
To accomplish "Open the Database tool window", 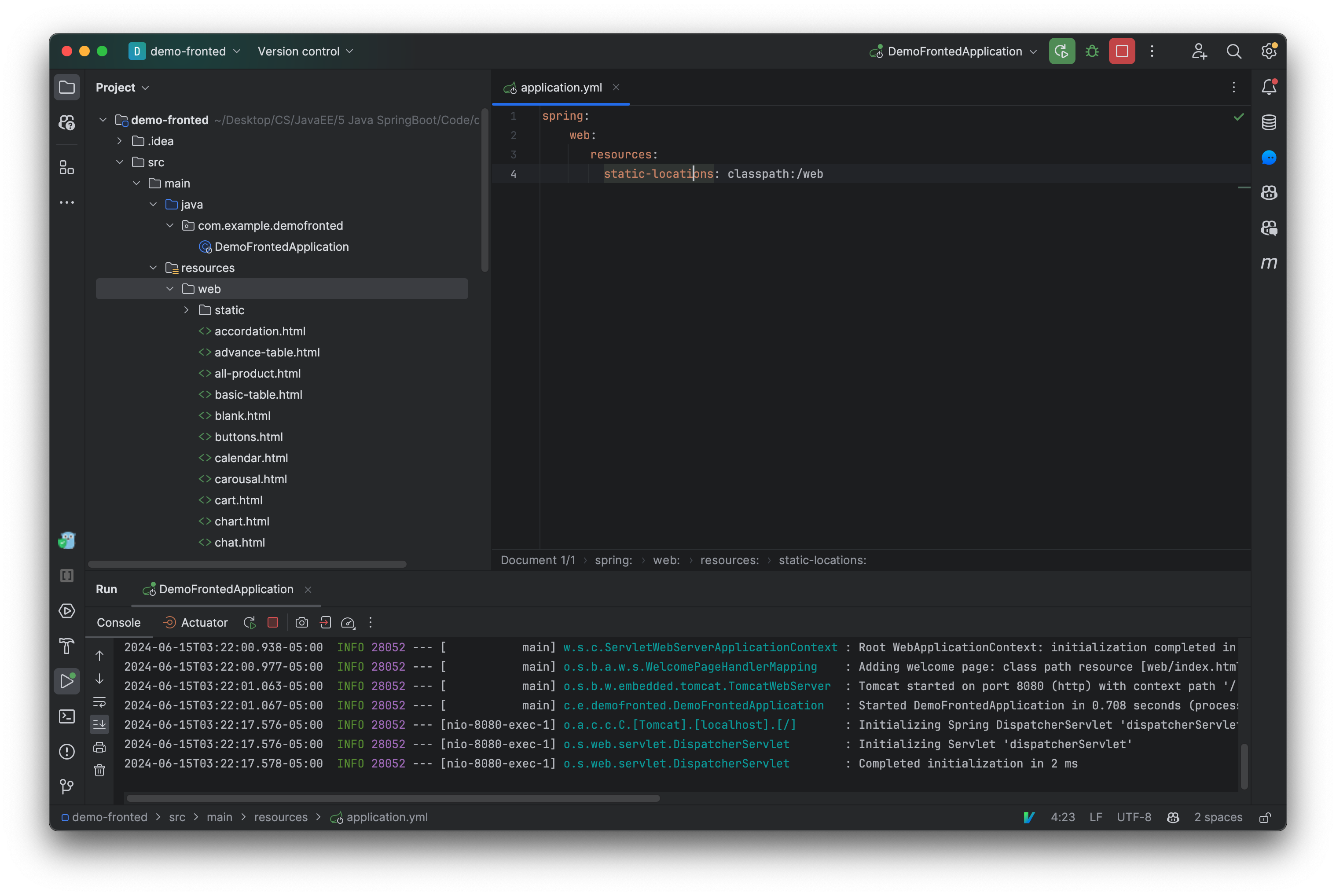I will (x=1269, y=122).
